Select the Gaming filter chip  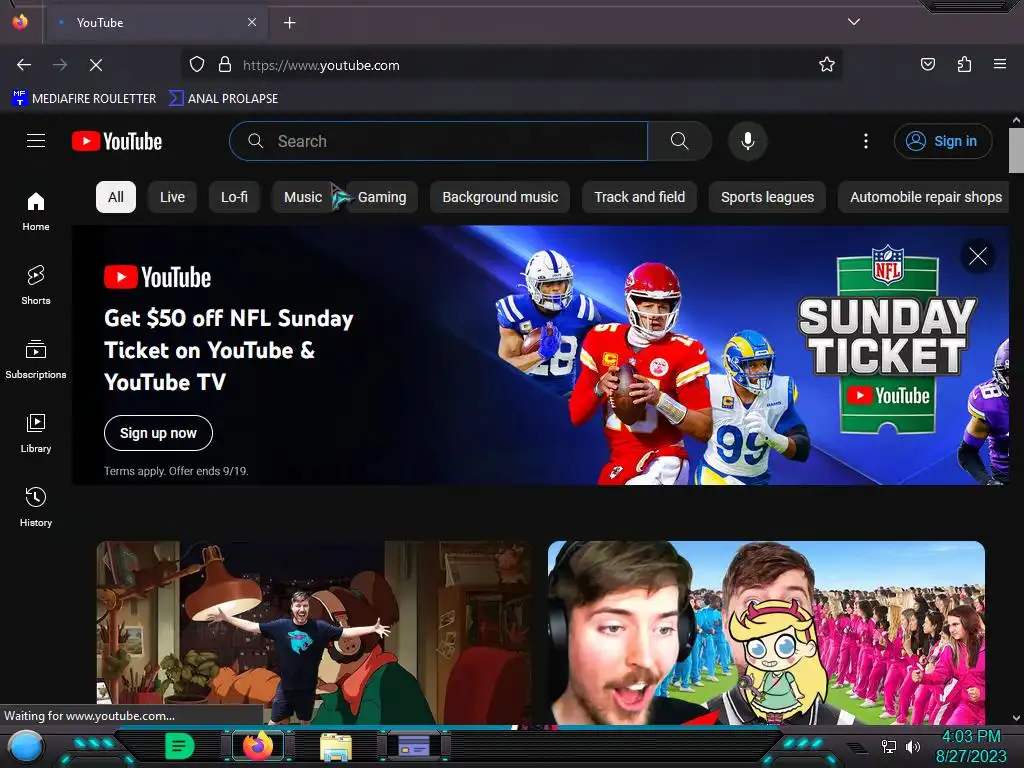pos(382,197)
